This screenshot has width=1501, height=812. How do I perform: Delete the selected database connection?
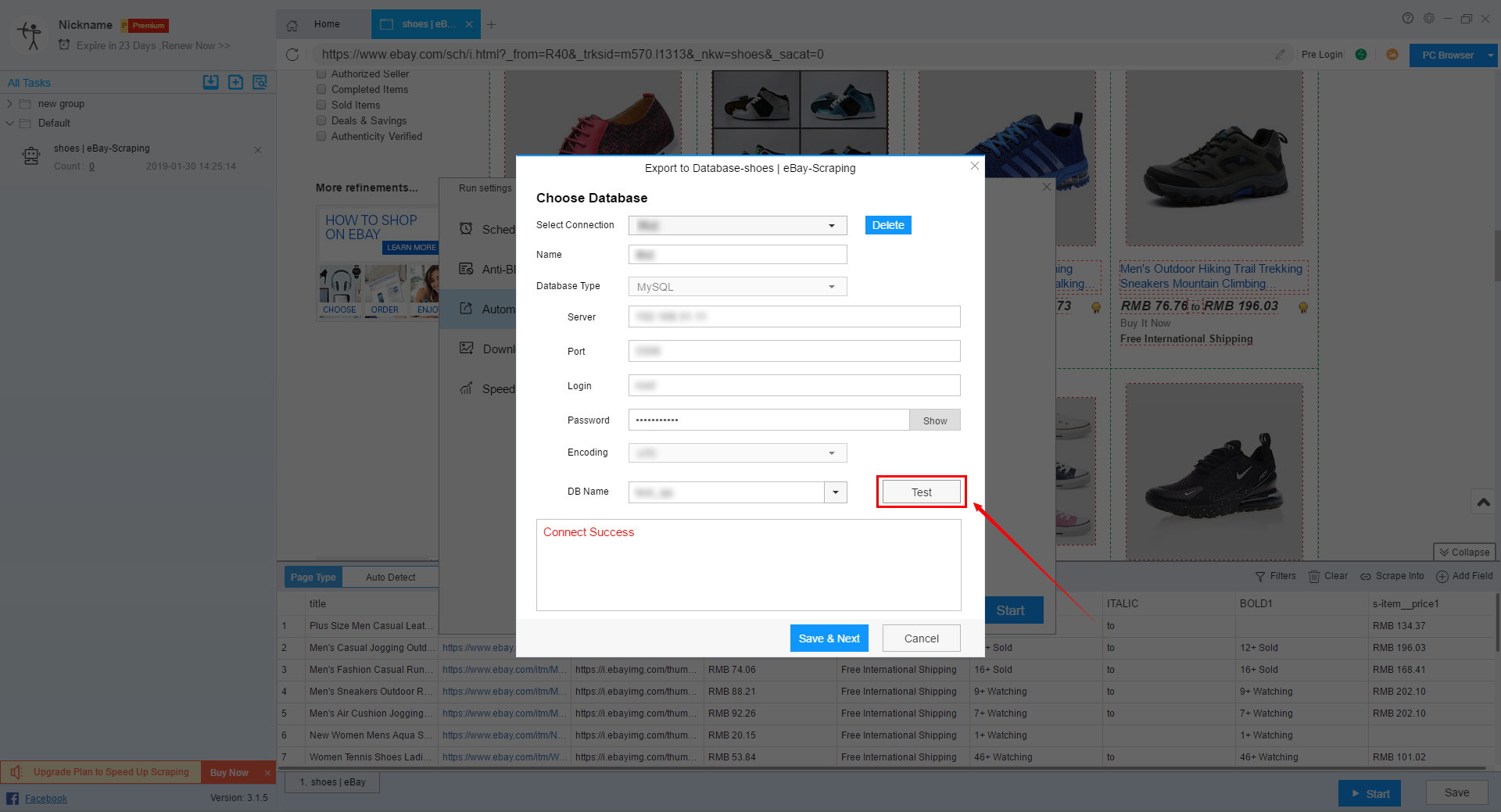click(x=888, y=225)
